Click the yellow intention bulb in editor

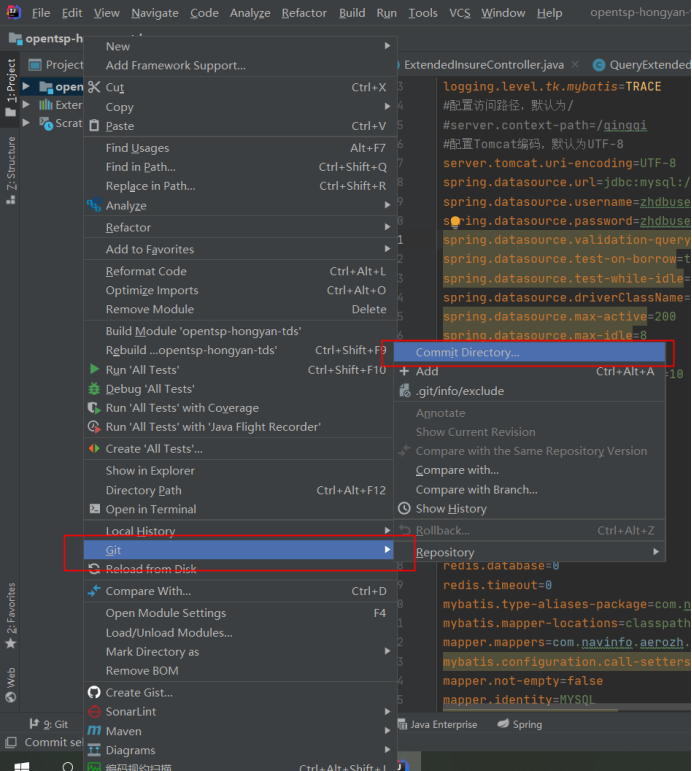[x=455, y=222]
